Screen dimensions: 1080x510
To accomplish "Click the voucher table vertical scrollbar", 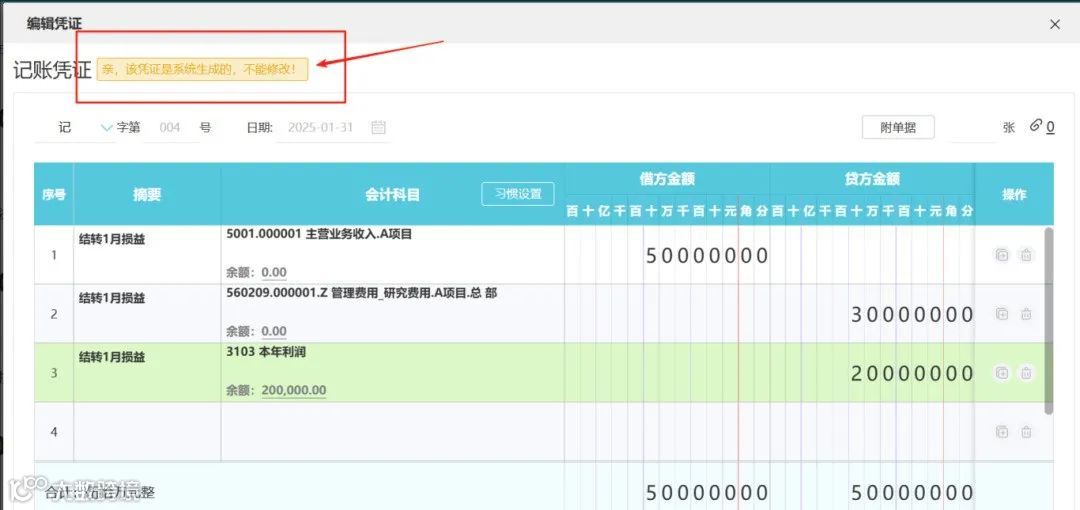I will pos(1048,320).
